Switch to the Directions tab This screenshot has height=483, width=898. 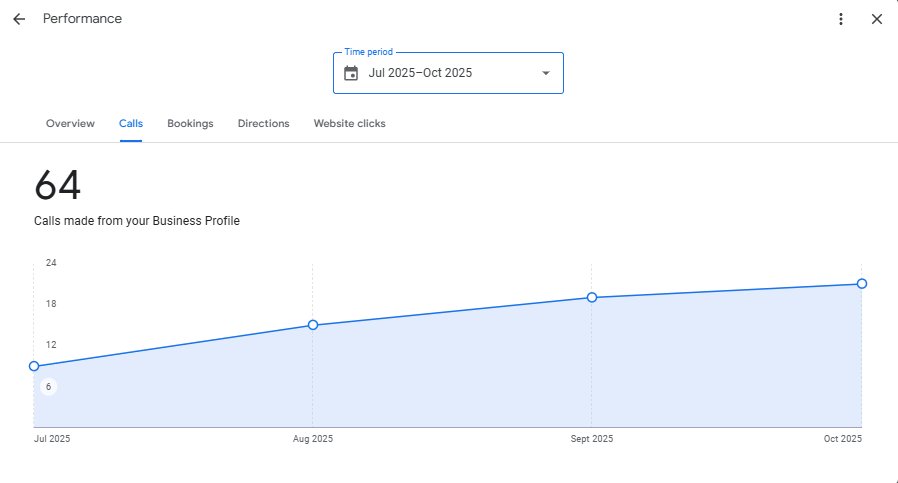click(x=263, y=123)
